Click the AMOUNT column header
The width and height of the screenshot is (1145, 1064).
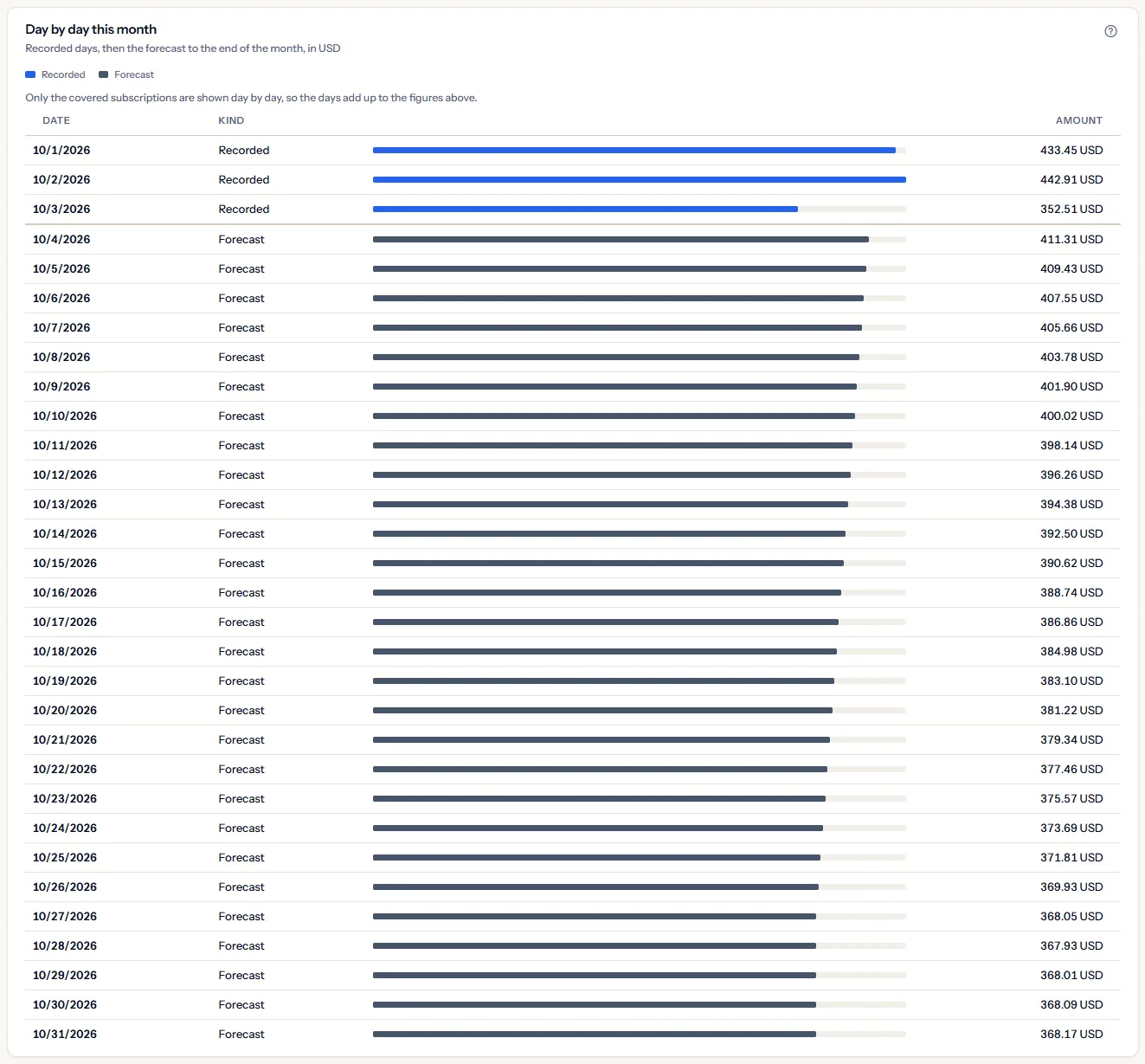(x=1078, y=120)
